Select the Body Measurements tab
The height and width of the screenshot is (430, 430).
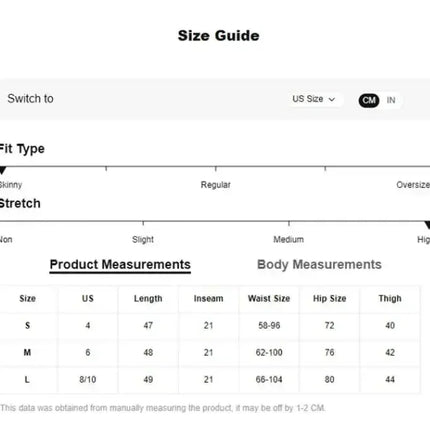click(319, 265)
